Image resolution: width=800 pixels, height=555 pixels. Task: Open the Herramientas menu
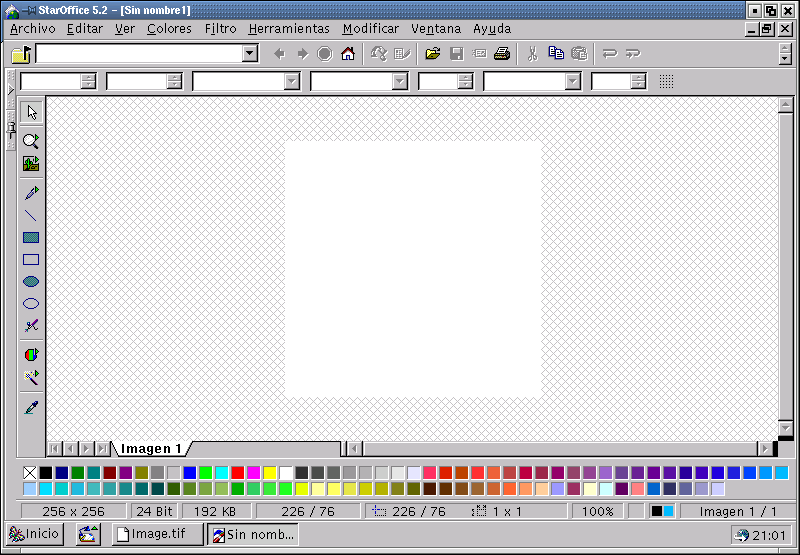point(289,29)
